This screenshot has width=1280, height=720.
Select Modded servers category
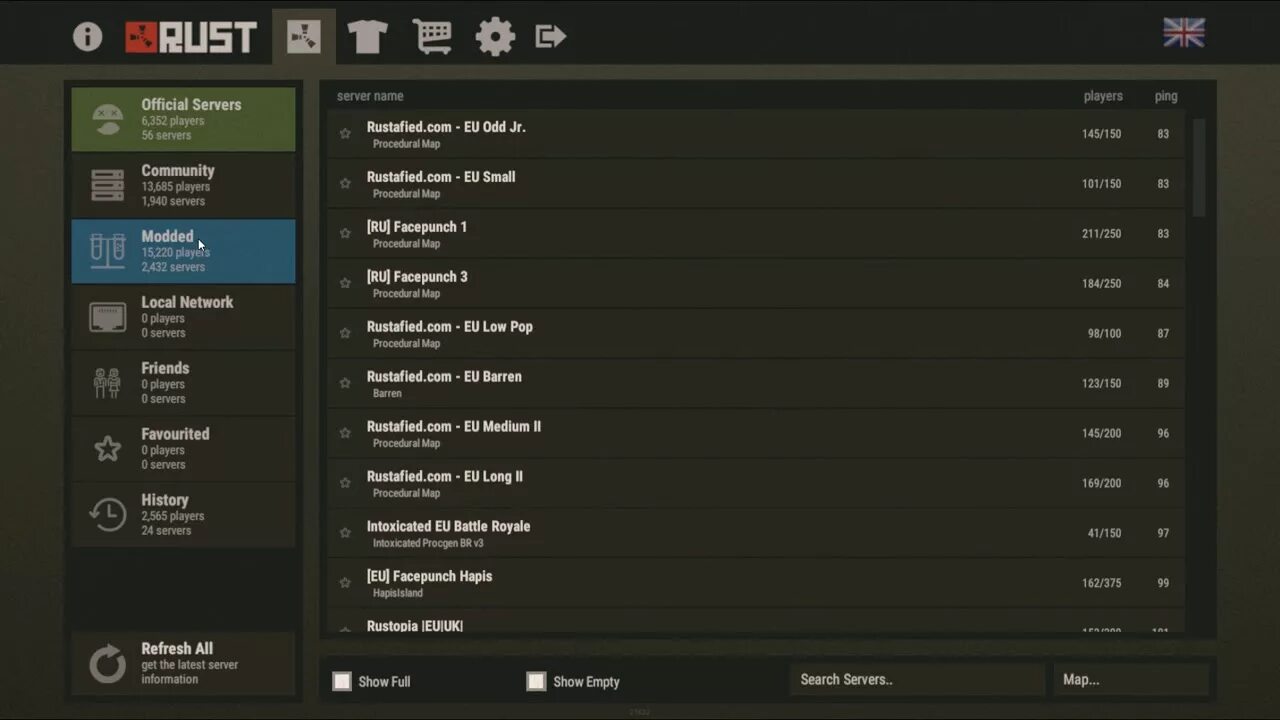[183, 251]
